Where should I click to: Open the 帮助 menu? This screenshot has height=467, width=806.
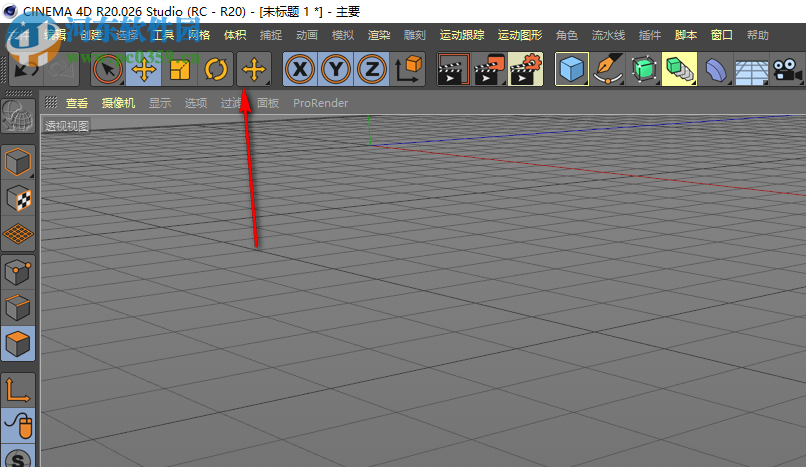pyautogui.click(x=758, y=35)
